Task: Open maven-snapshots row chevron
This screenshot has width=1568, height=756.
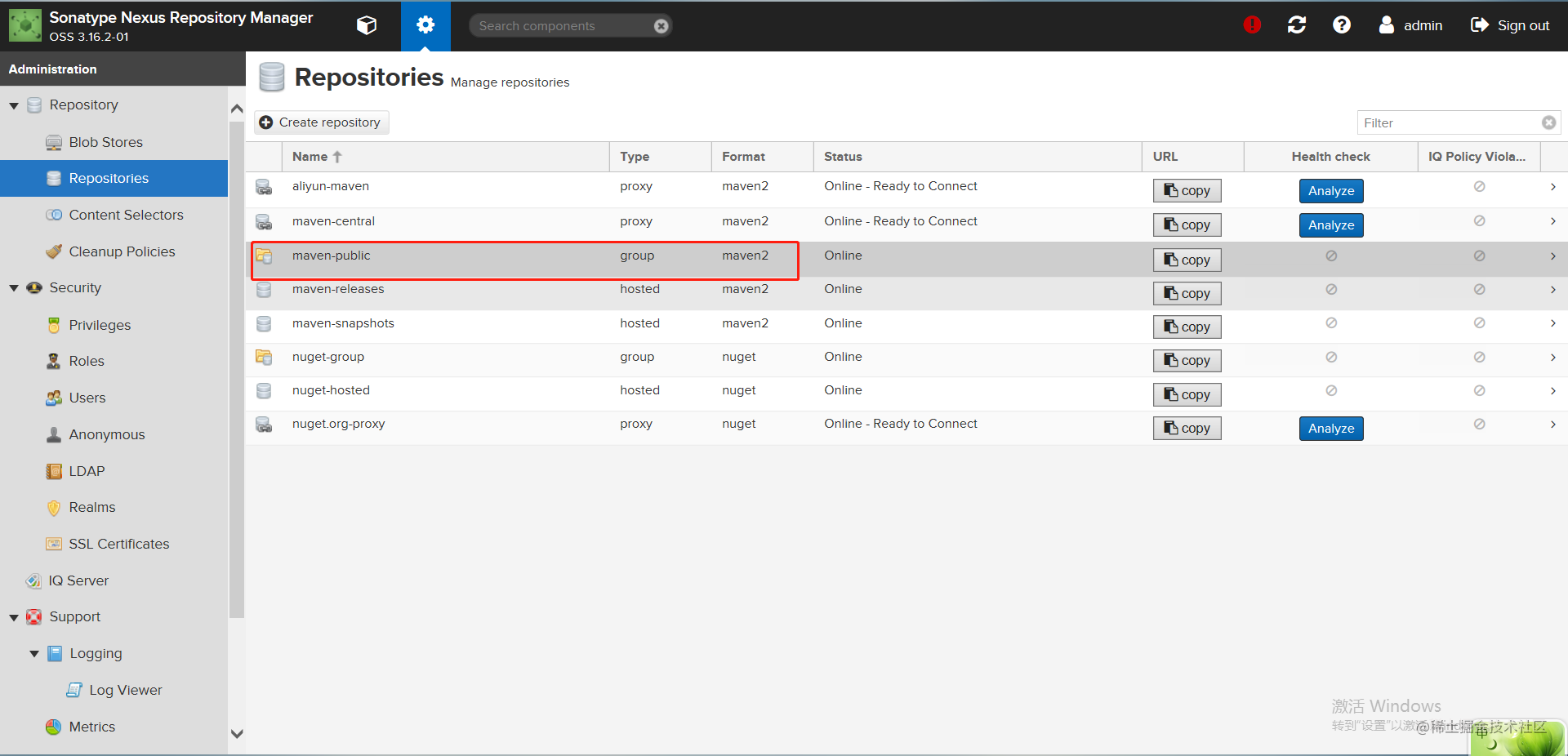Action: point(1552,323)
